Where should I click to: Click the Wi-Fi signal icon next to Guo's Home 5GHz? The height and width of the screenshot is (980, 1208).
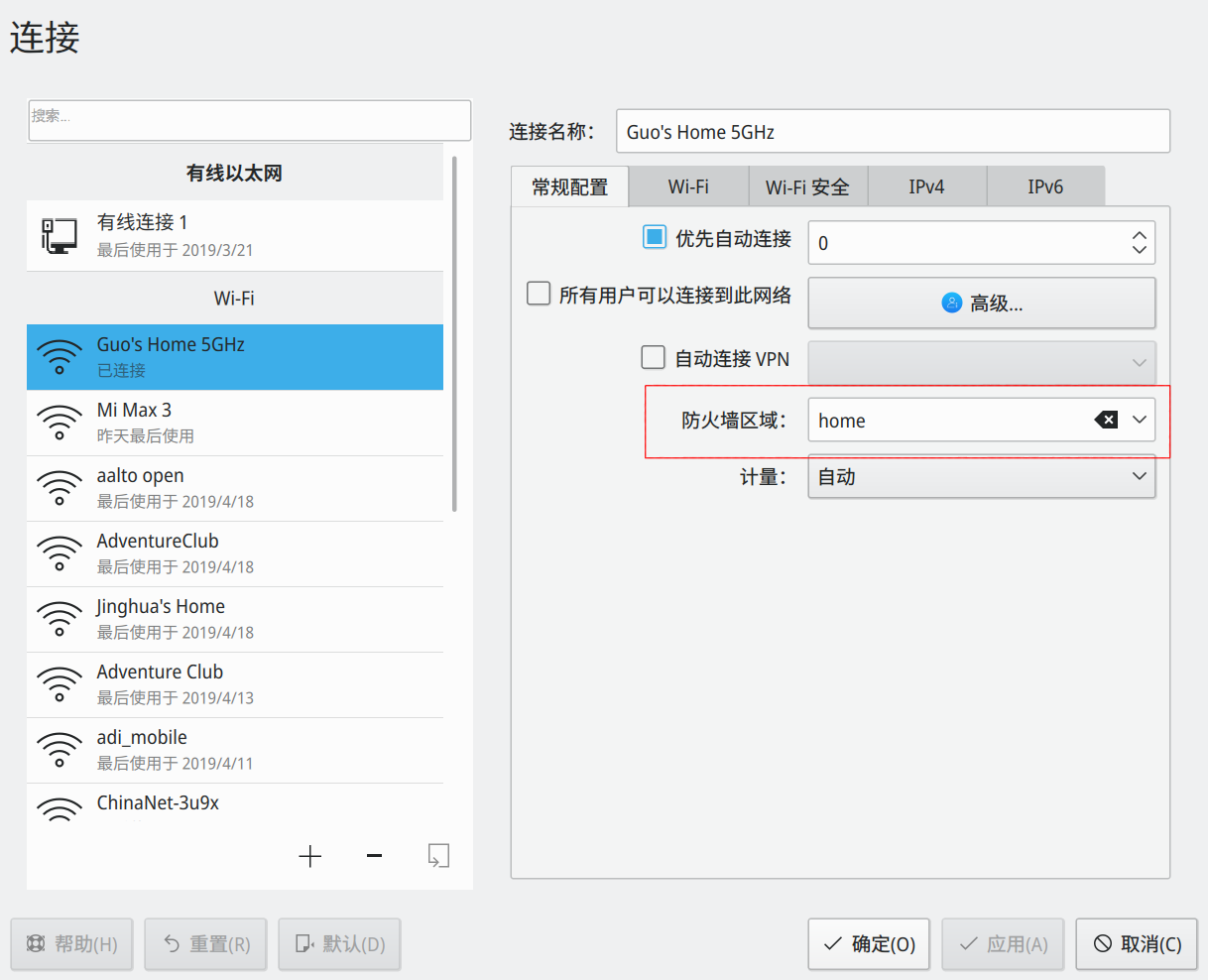[x=58, y=357]
